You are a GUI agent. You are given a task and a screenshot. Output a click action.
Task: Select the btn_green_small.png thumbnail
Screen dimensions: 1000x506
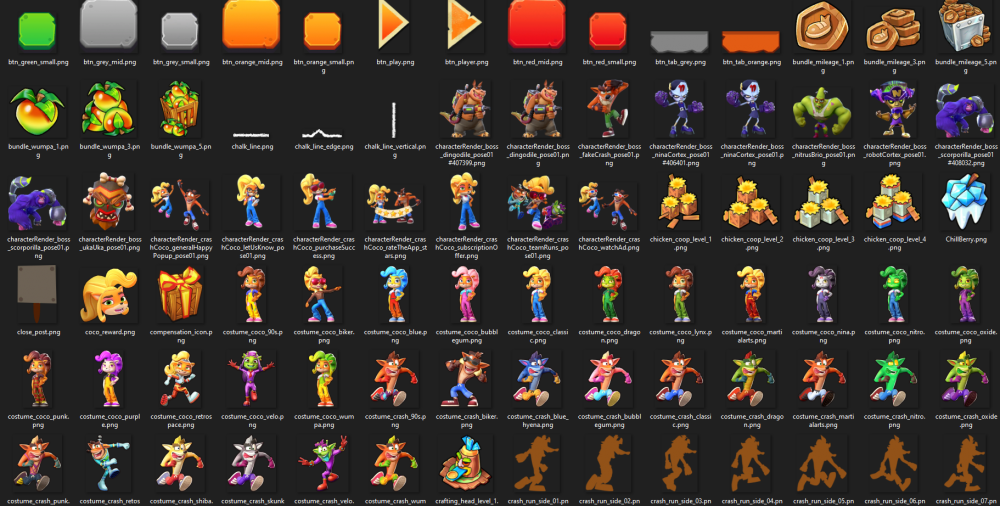point(37,31)
